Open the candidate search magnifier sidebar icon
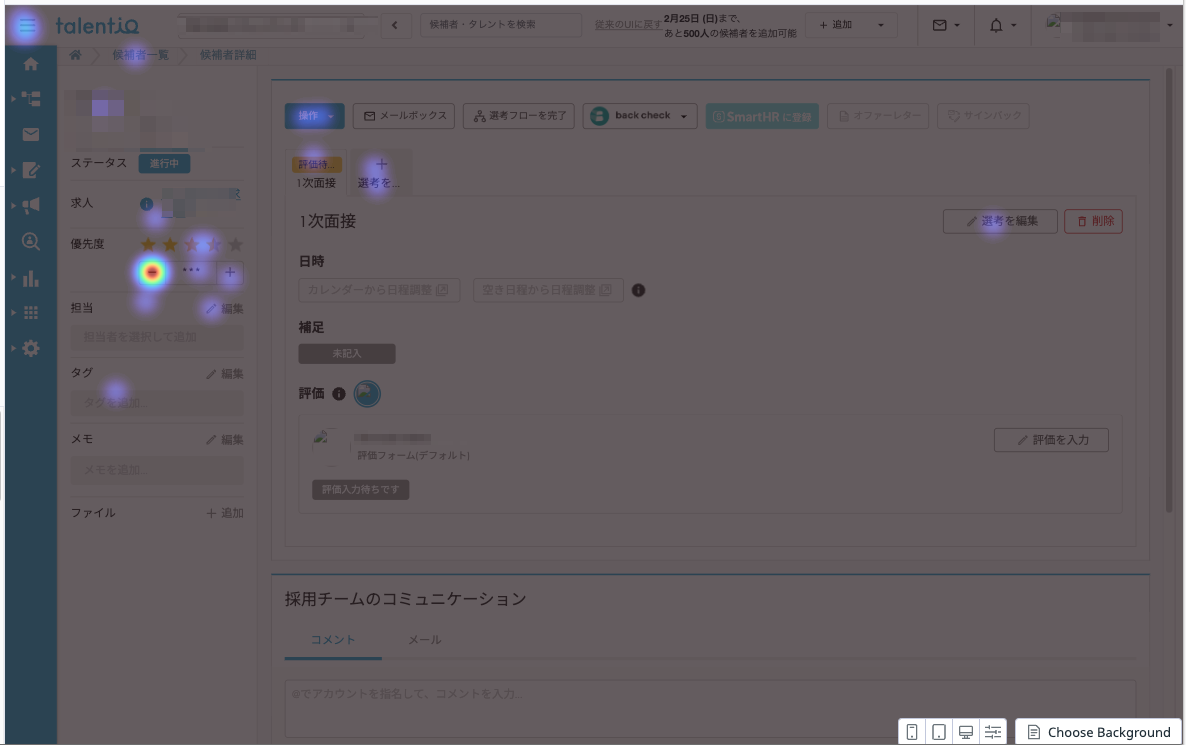The image size is (1186, 745). click(31, 241)
